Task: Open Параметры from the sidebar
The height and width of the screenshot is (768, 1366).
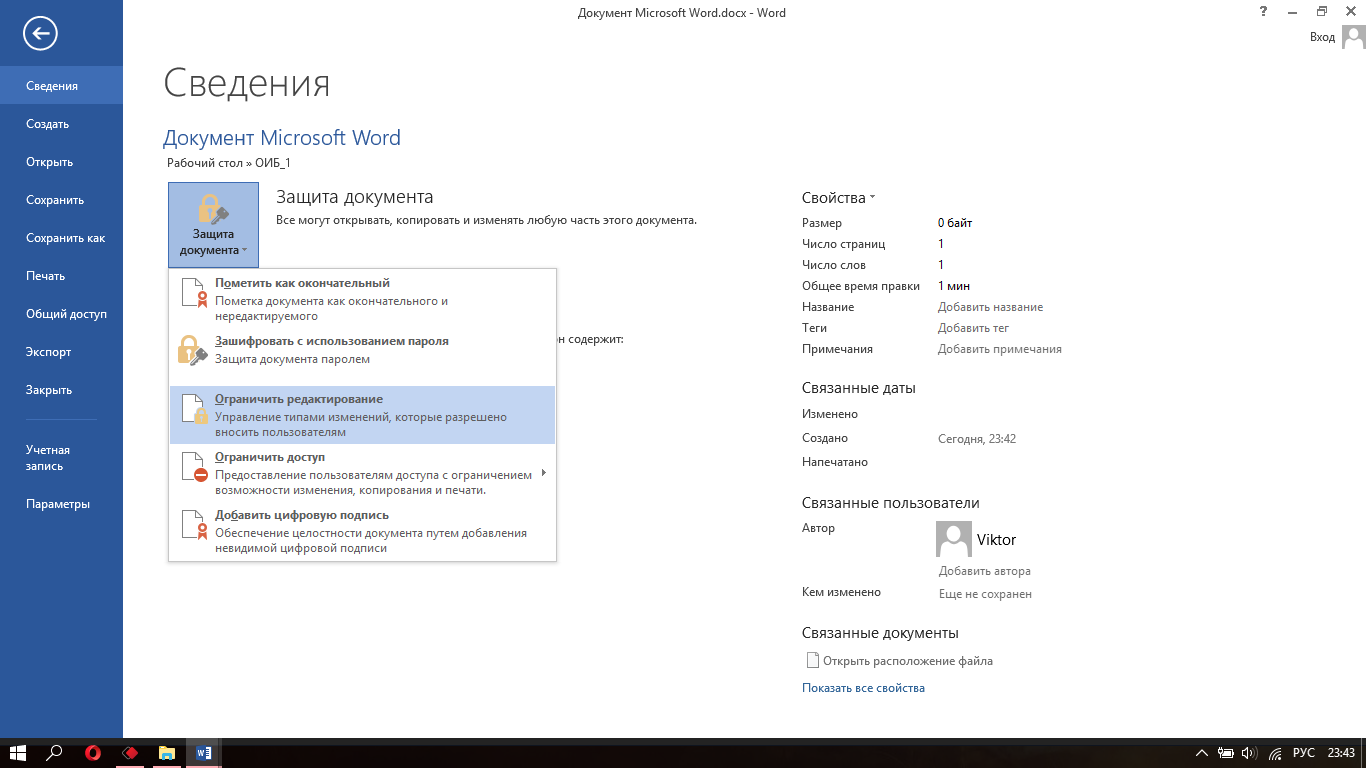Action: 61,504
